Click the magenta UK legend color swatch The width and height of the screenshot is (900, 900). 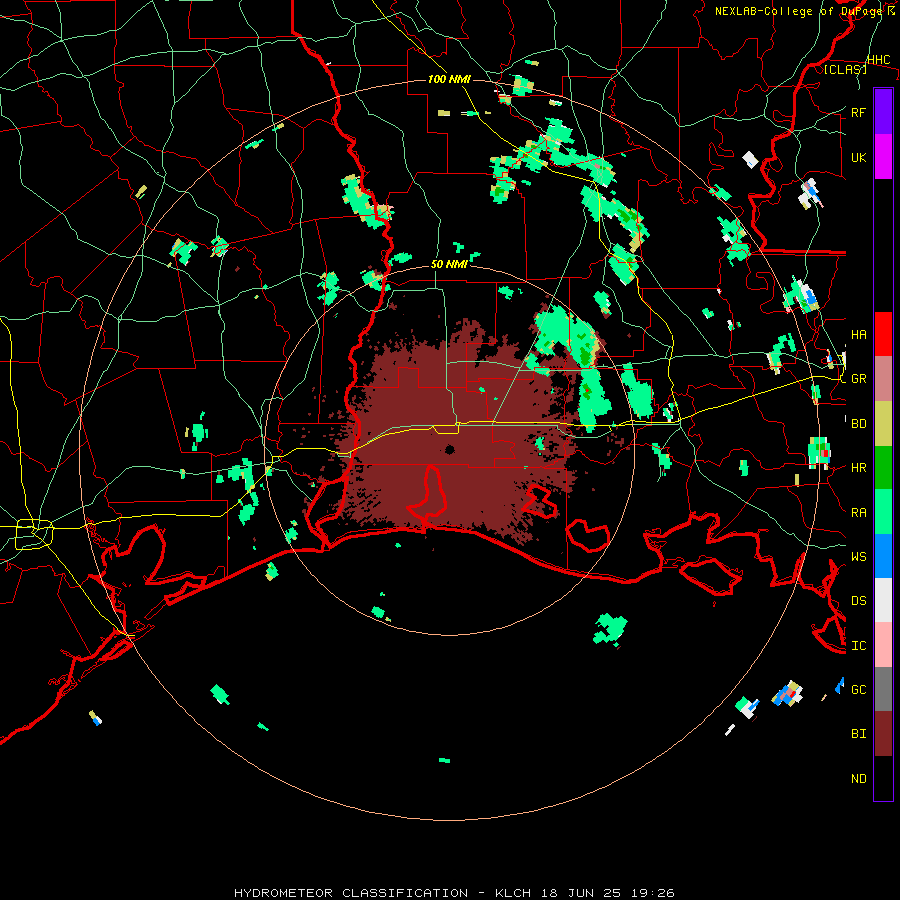[x=883, y=157]
